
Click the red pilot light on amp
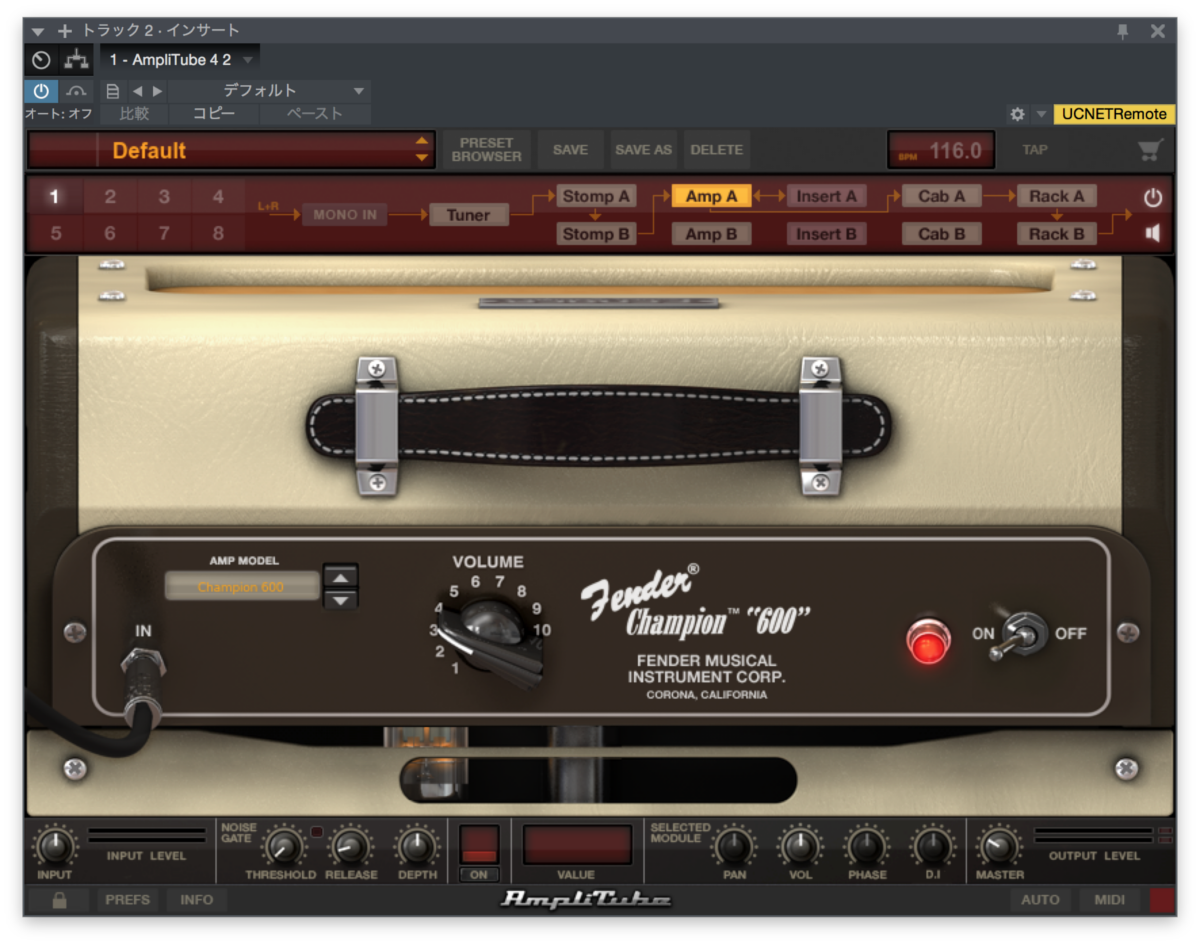point(929,640)
